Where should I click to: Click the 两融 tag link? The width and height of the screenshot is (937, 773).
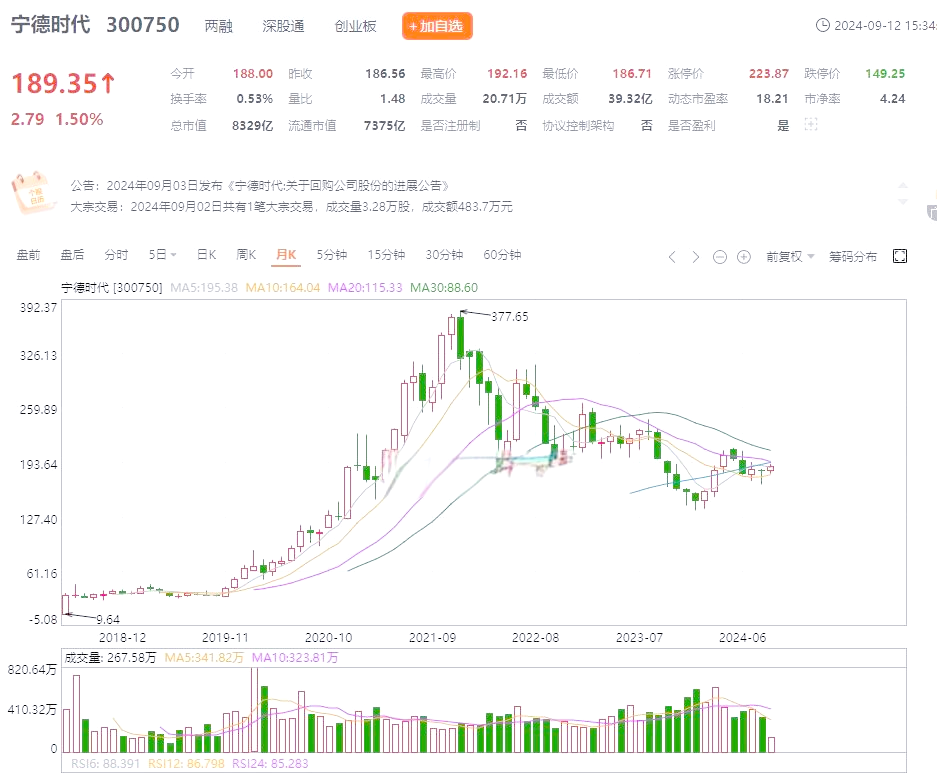pos(218,26)
